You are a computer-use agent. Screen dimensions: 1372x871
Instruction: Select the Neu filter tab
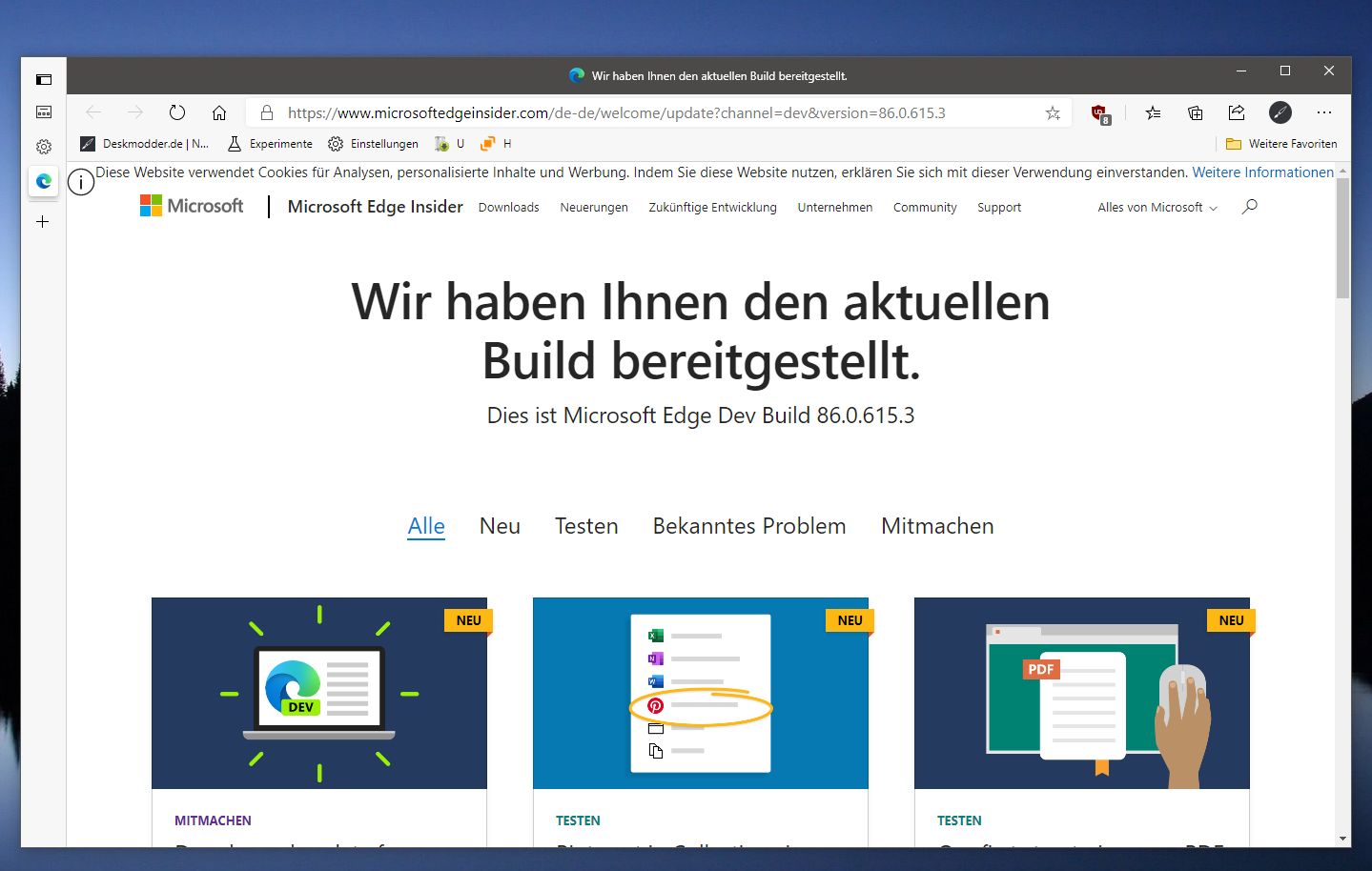tap(500, 526)
